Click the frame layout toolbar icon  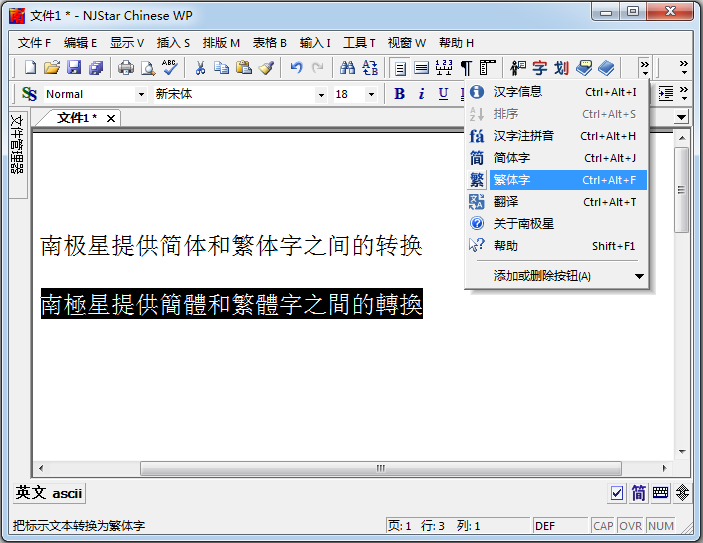click(487, 68)
